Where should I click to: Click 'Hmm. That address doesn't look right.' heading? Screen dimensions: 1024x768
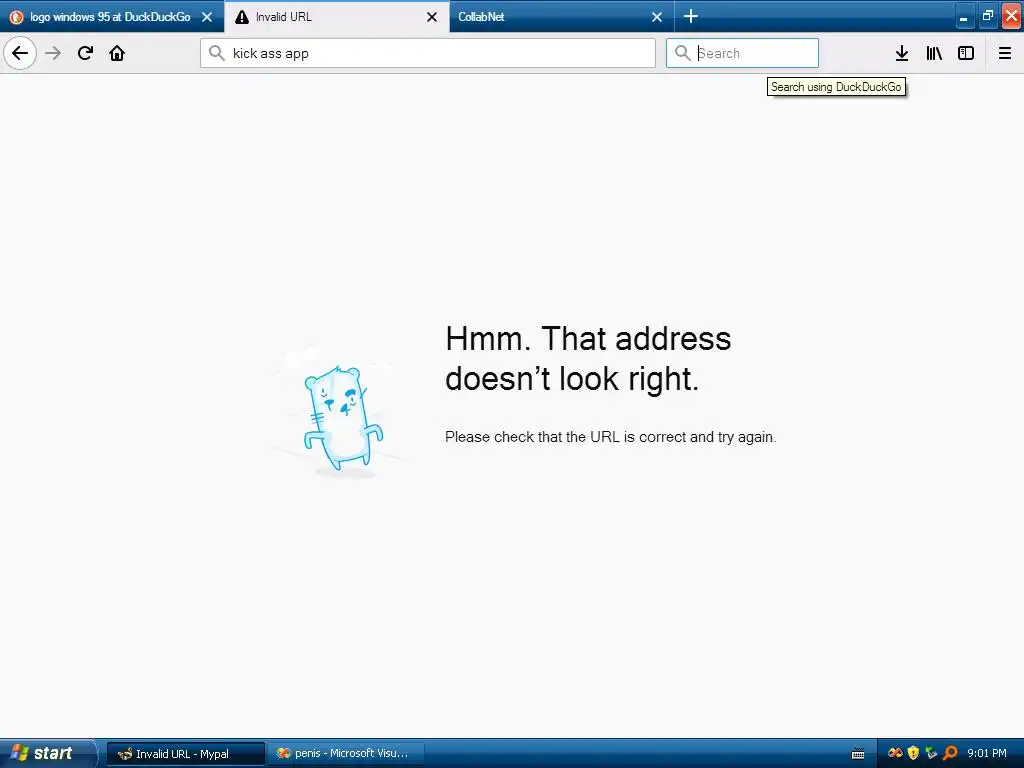point(588,358)
